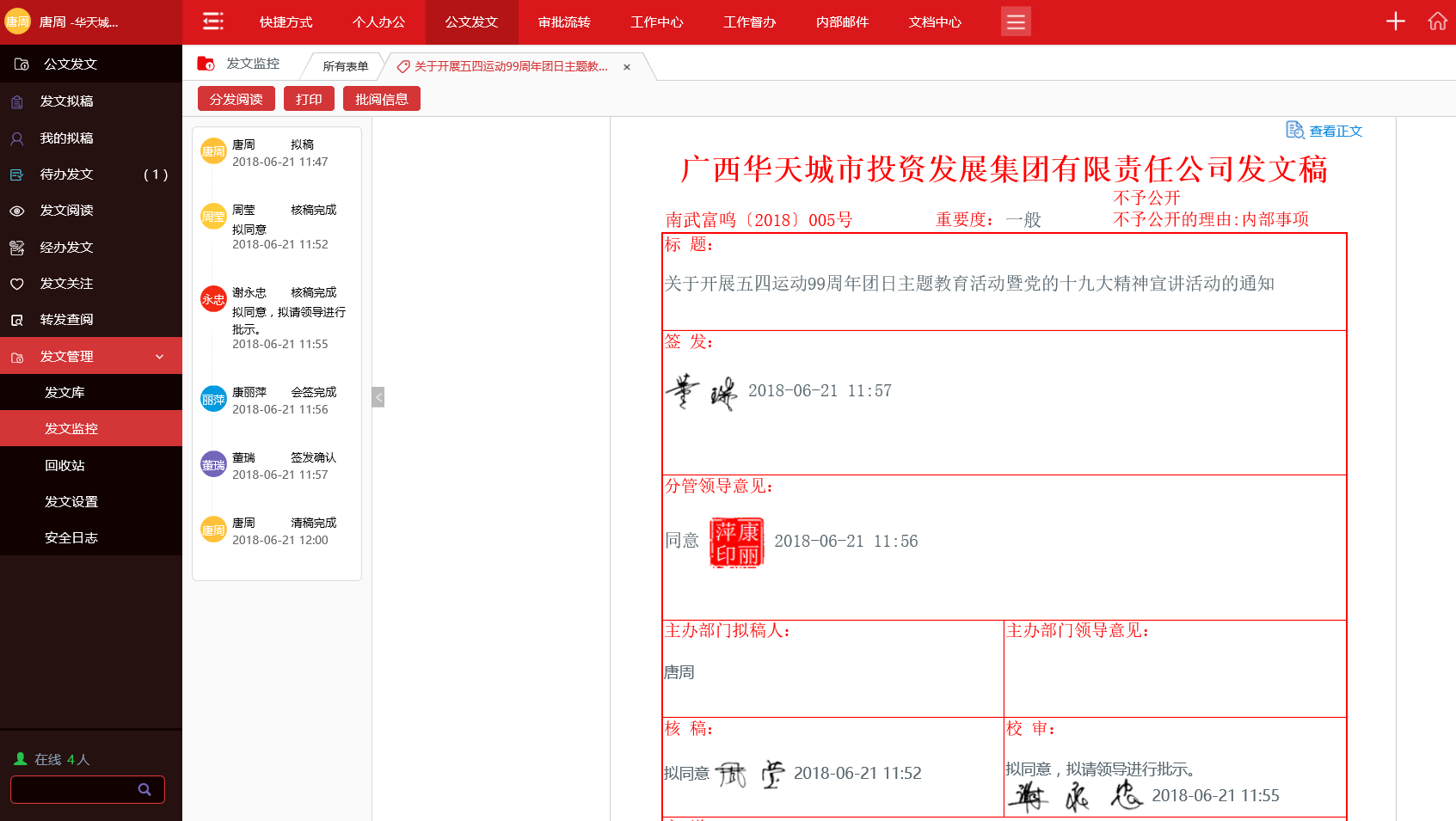Viewport: 1456px width, 821px height.
Task: Open the overflow hamburger menu button
Action: (1015, 21)
